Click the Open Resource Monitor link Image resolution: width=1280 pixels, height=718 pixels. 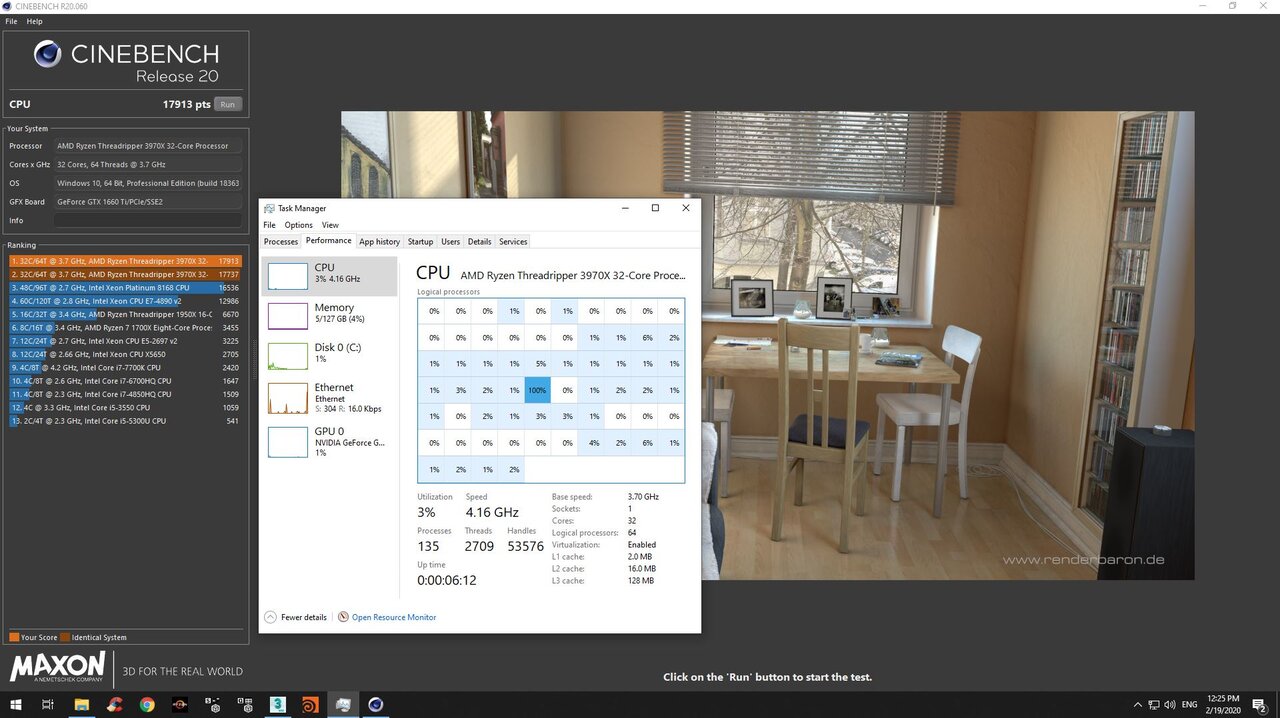[394, 617]
